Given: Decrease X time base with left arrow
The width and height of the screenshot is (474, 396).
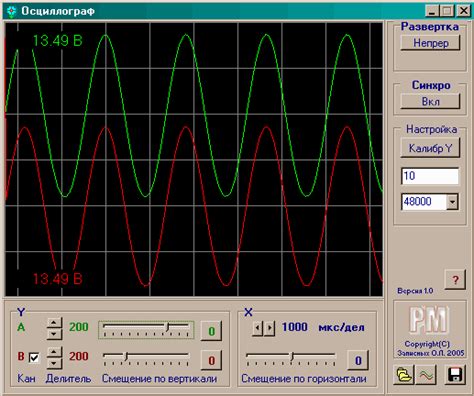Looking at the screenshot, I should coord(257,328).
